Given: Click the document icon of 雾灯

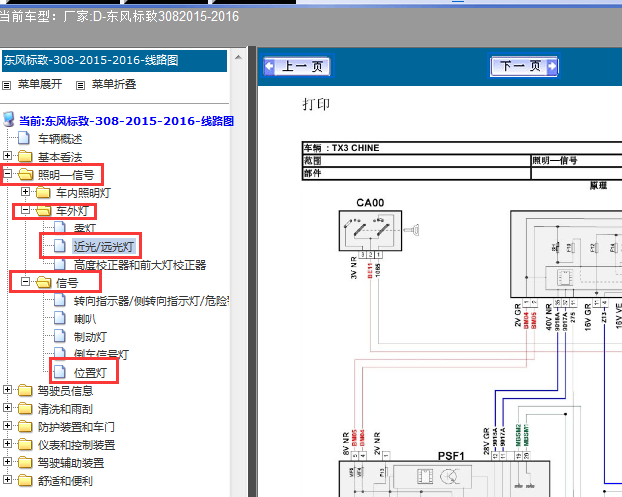Looking at the screenshot, I should tap(60, 228).
